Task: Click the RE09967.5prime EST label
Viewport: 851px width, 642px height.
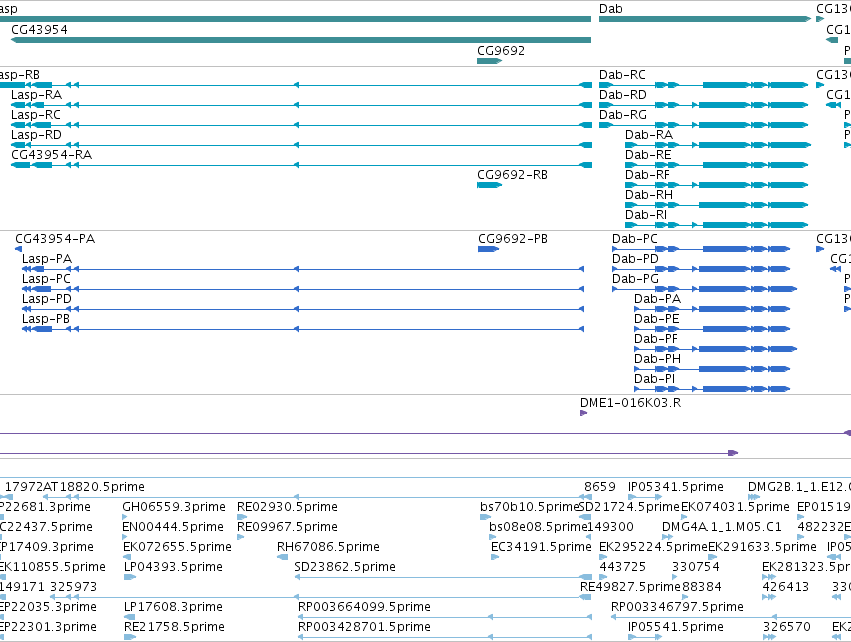Action: [x=287, y=527]
